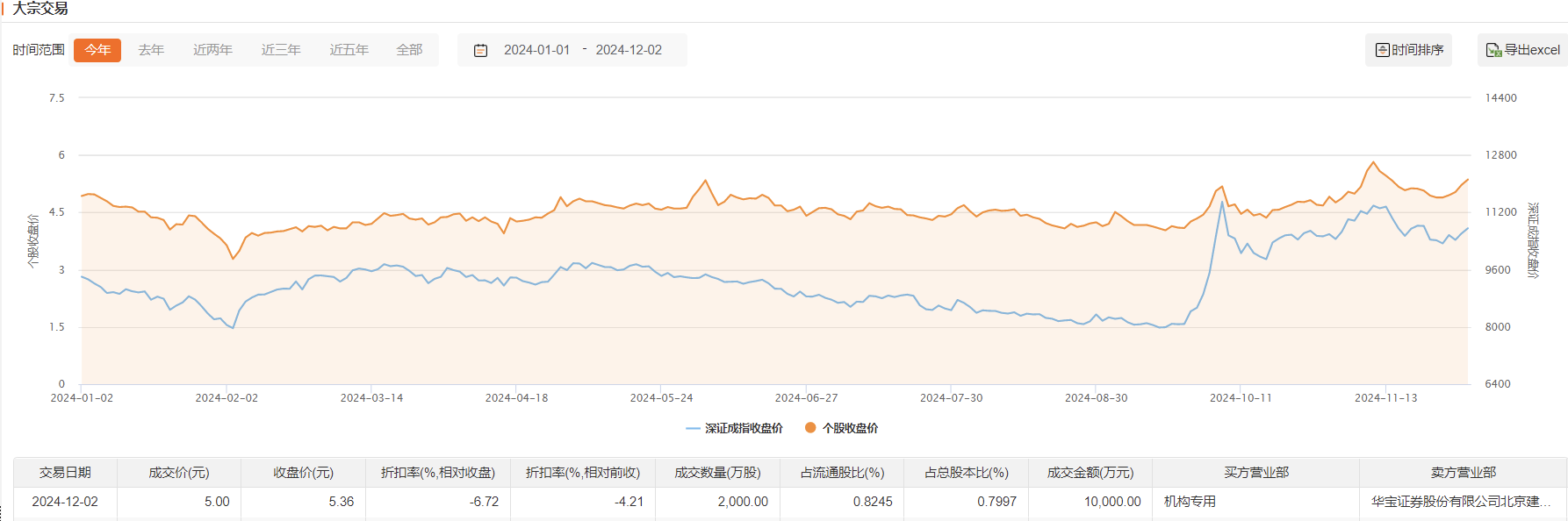Click the 成交金额(万元) column header
Viewport: 1568px width, 521px height.
(x=1090, y=472)
